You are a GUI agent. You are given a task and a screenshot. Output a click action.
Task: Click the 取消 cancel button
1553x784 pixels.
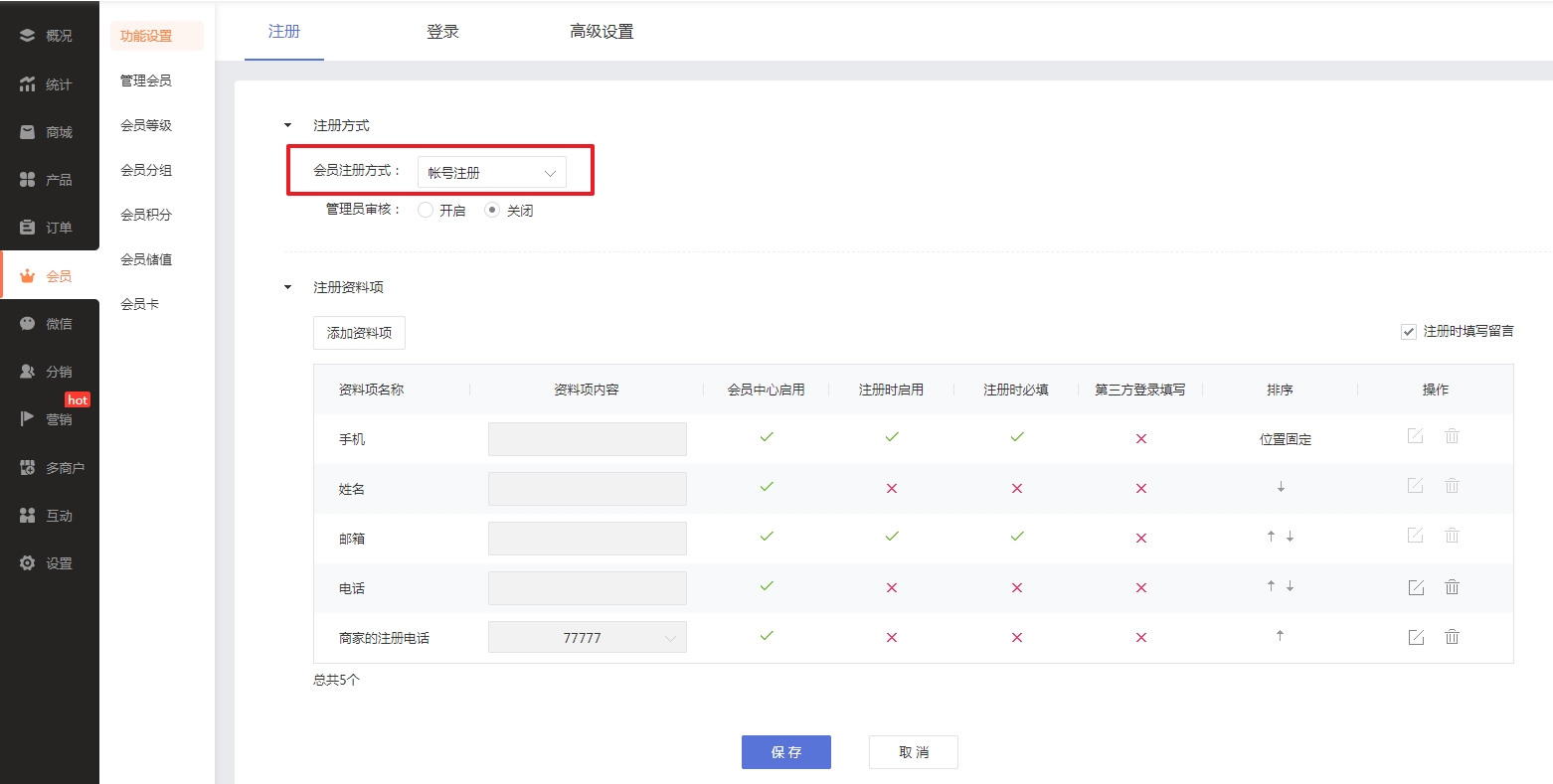point(914,752)
